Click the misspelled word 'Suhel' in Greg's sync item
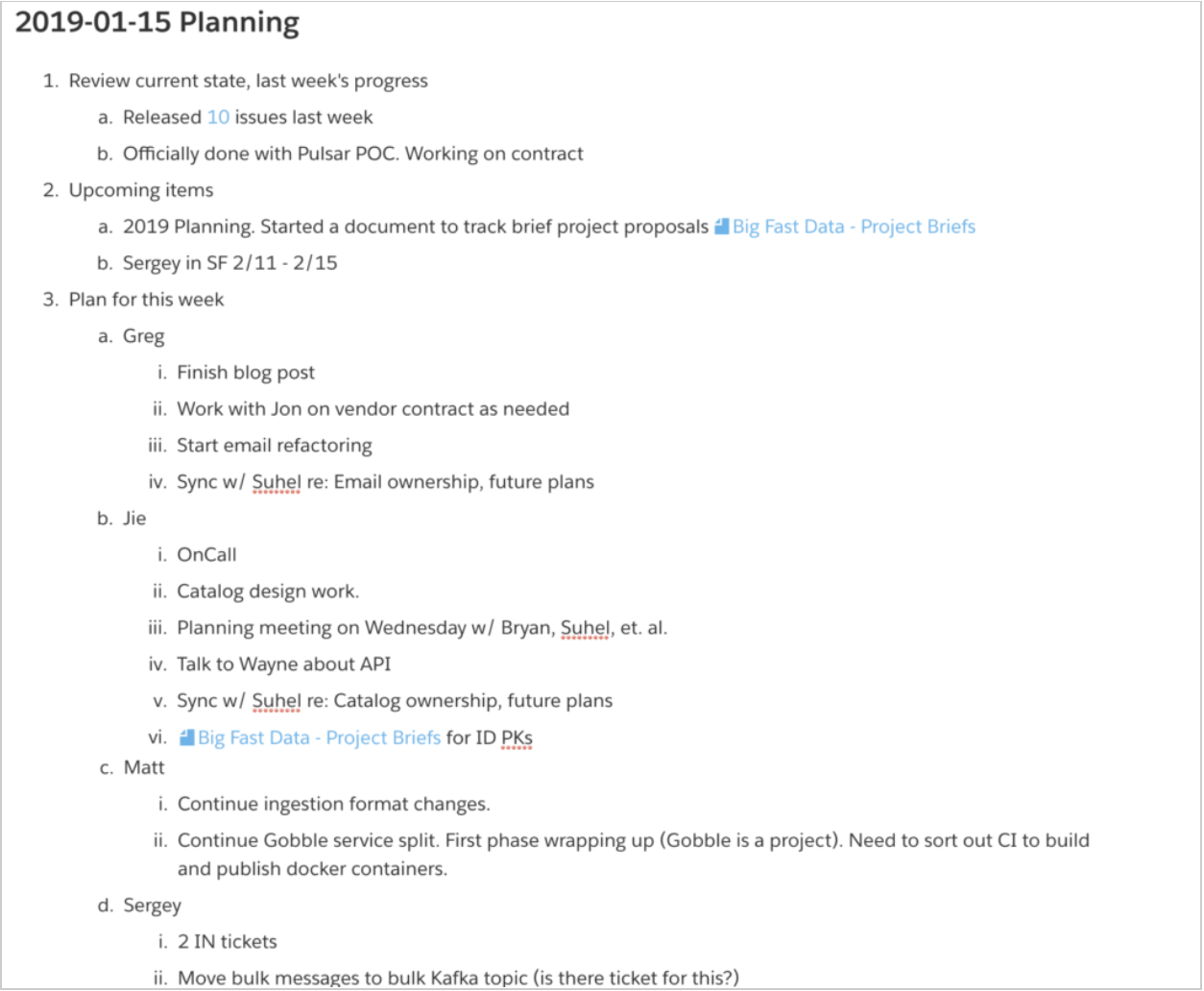 (x=277, y=482)
